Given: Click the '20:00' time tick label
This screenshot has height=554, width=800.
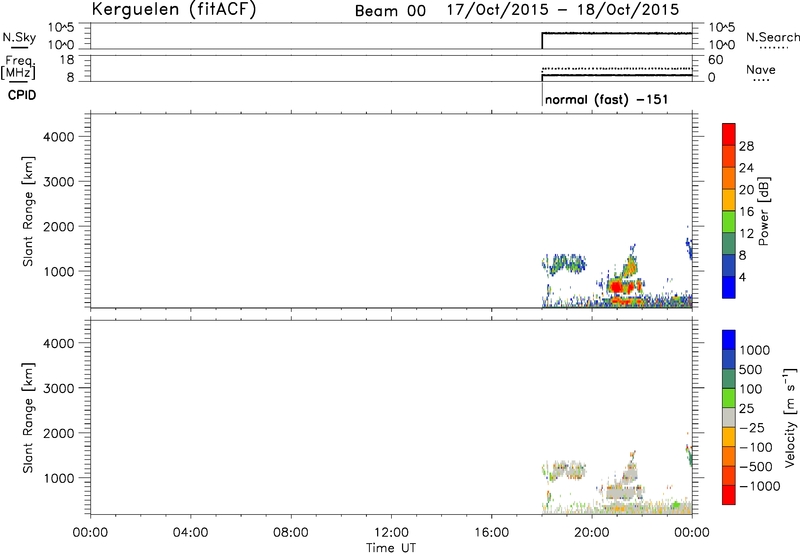Looking at the screenshot, I should (592, 533).
